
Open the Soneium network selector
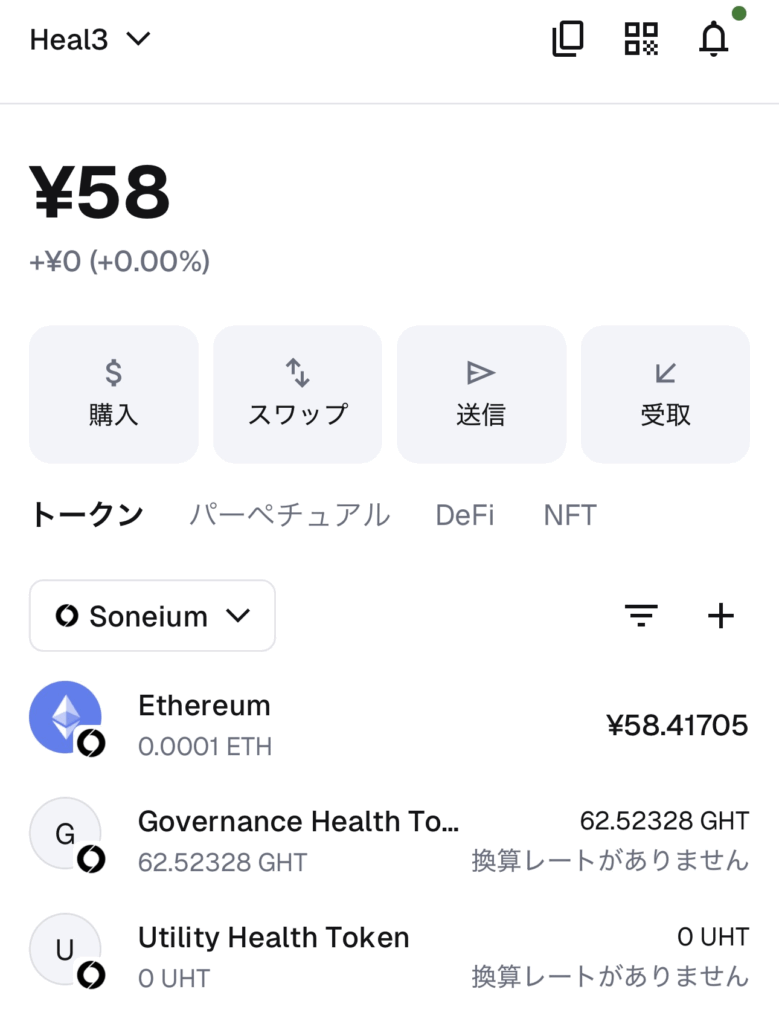152,616
